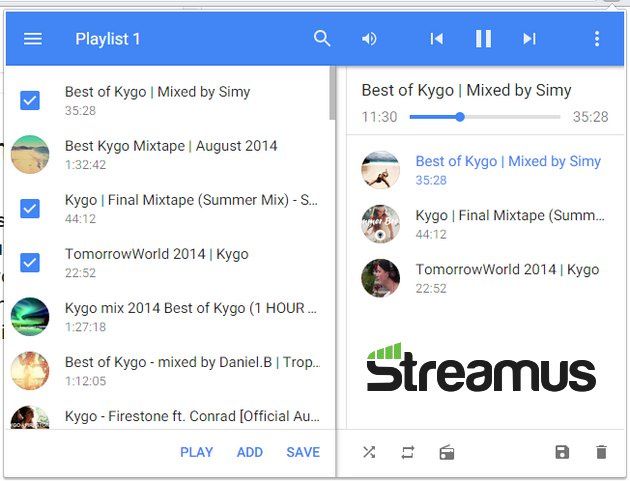Open the search magnifier icon
This screenshot has height=481, width=630.
click(322, 39)
